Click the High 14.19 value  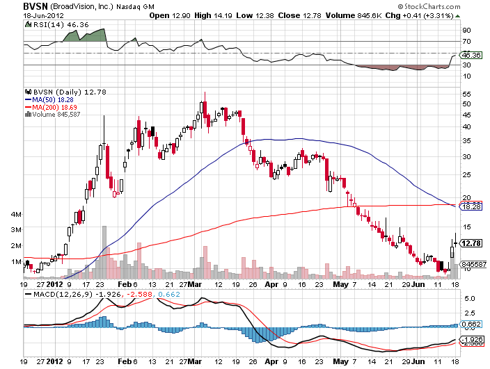(213, 16)
